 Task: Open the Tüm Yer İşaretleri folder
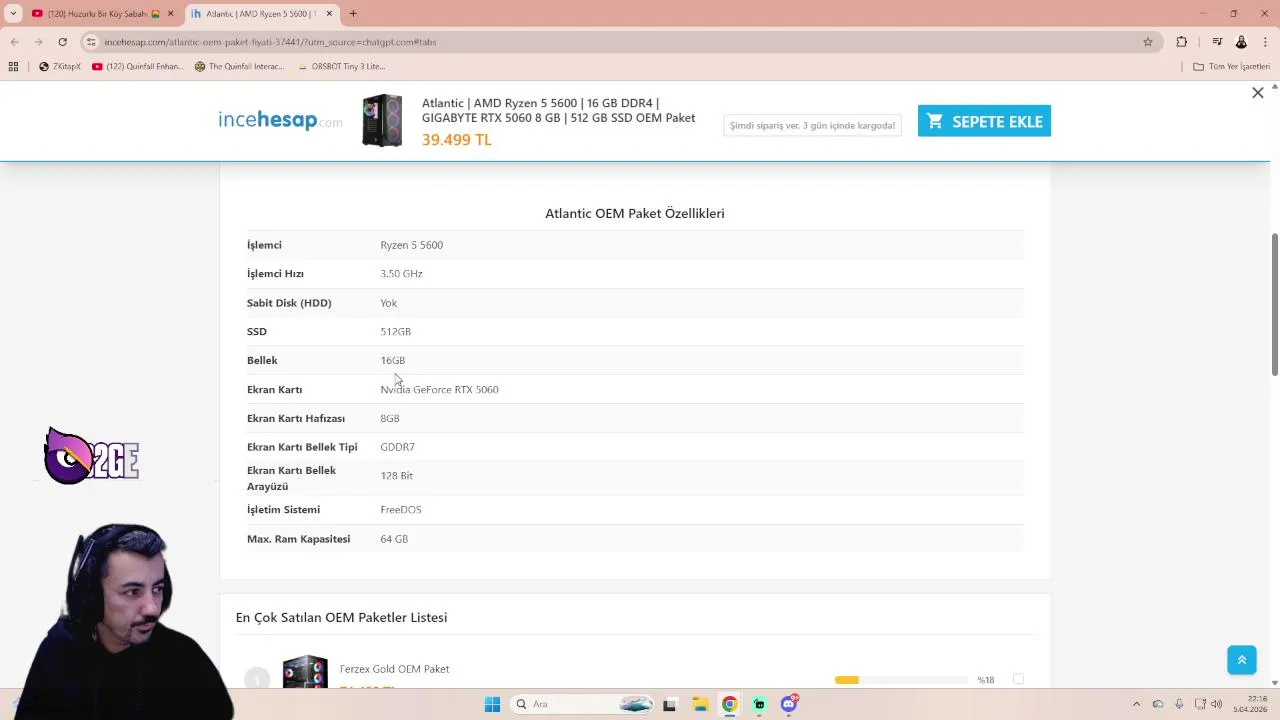pyautogui.click(x=1232, y=67)
